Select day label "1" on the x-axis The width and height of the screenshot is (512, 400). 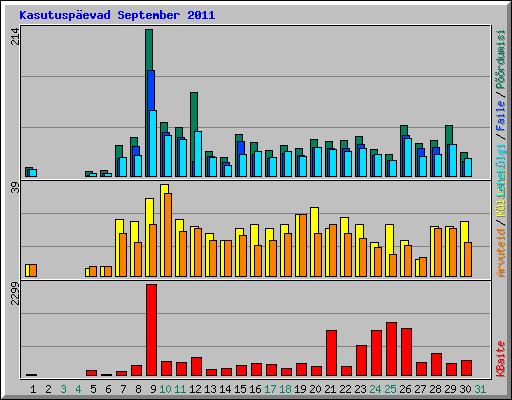(33, 389)
